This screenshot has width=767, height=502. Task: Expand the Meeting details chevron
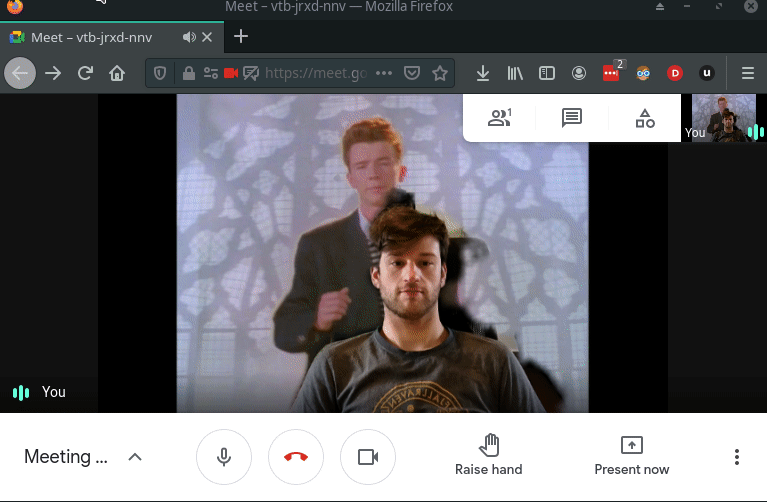135,457
